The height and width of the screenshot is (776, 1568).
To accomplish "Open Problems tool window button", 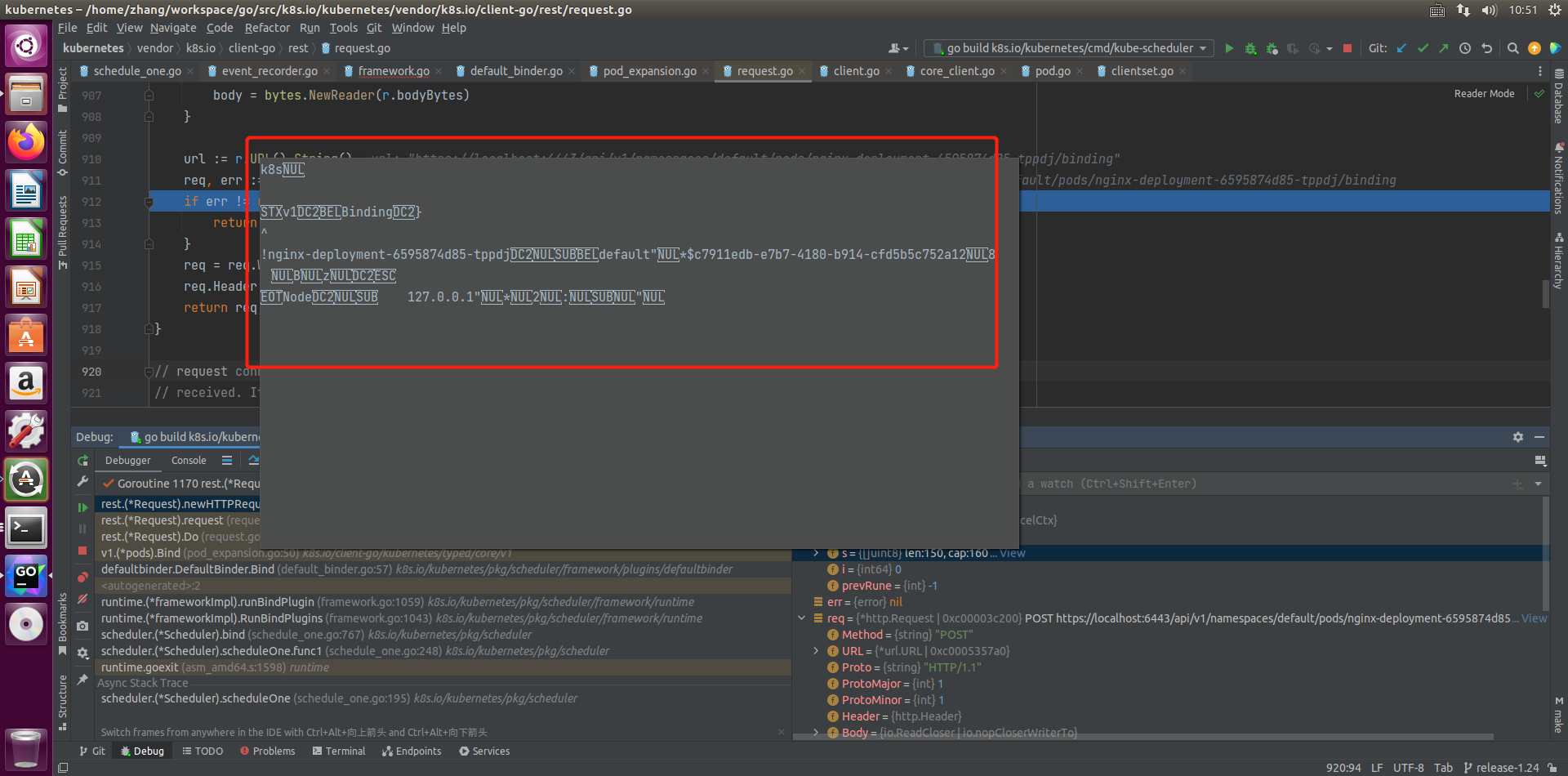I will pos(268,751).
